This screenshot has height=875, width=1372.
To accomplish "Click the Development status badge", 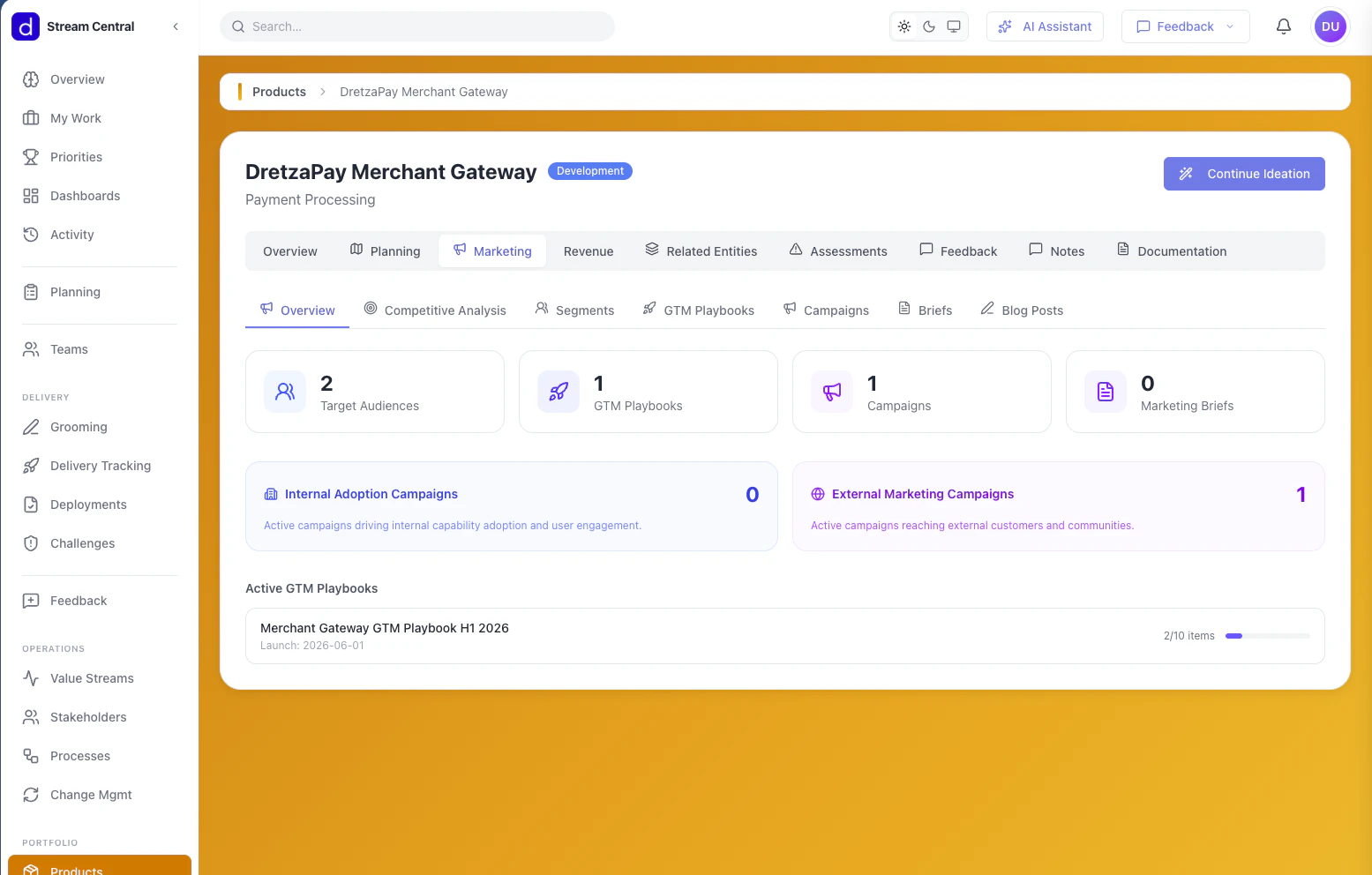I will pyautogui.click(x=590, y=171).
